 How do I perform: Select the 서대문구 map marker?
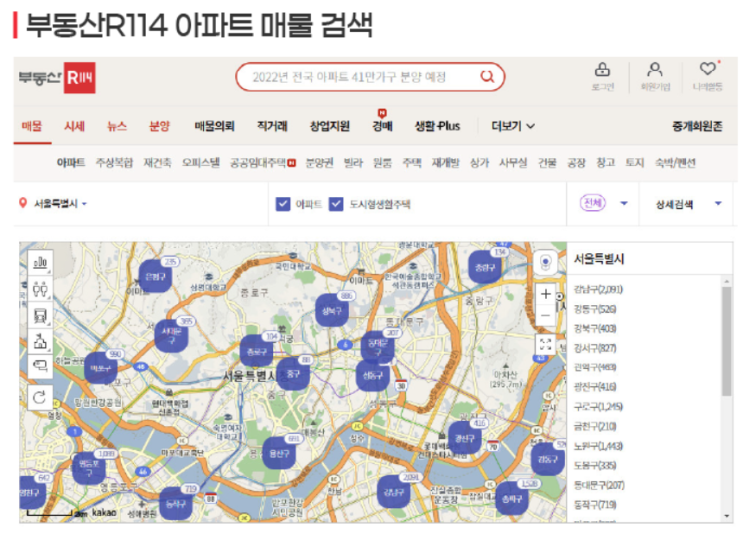coord(171,335)
